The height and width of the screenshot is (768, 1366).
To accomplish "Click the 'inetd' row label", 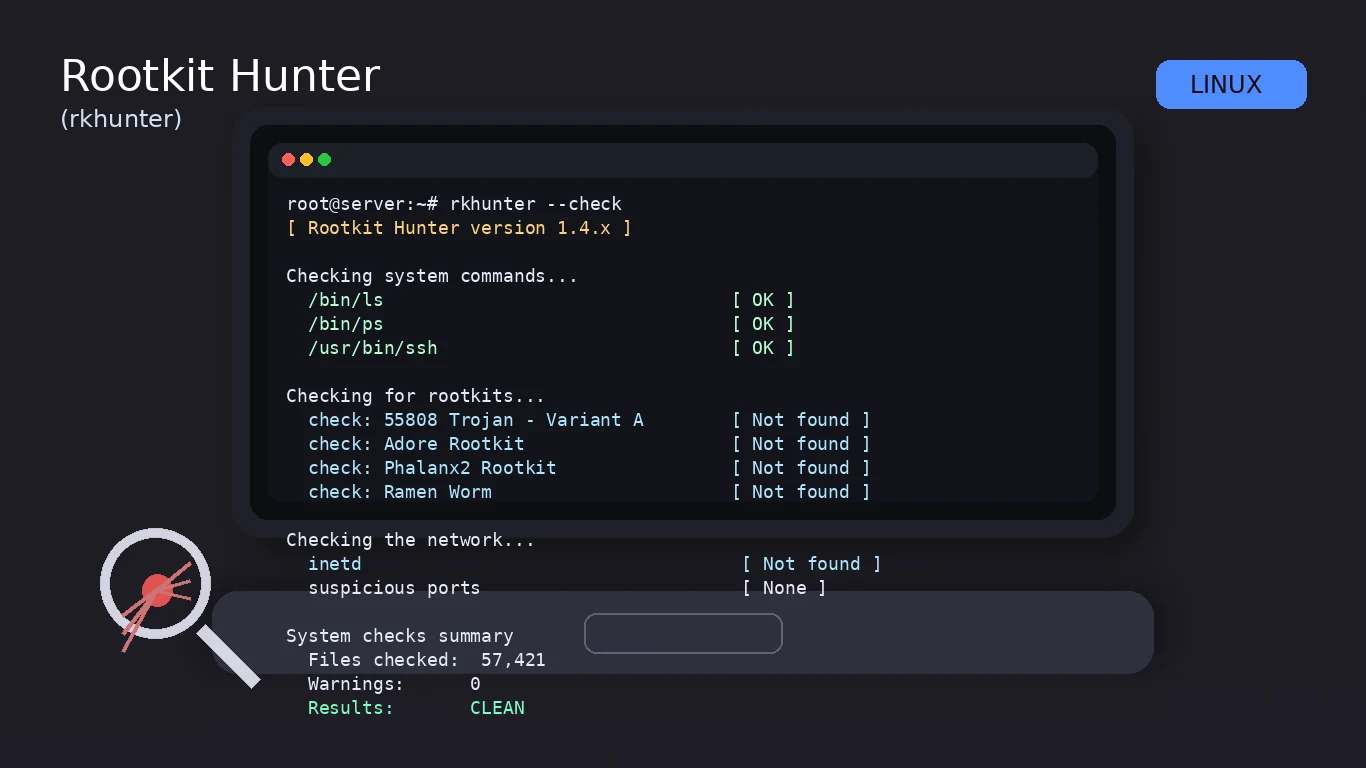I will tap(335, 564).
